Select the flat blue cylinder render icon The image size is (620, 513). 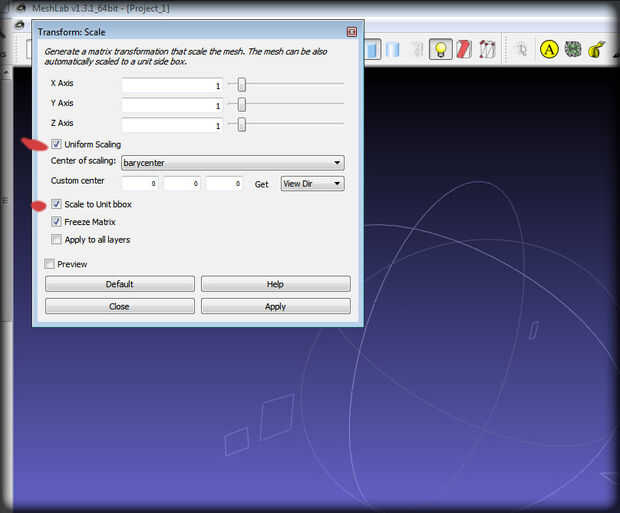372,50
